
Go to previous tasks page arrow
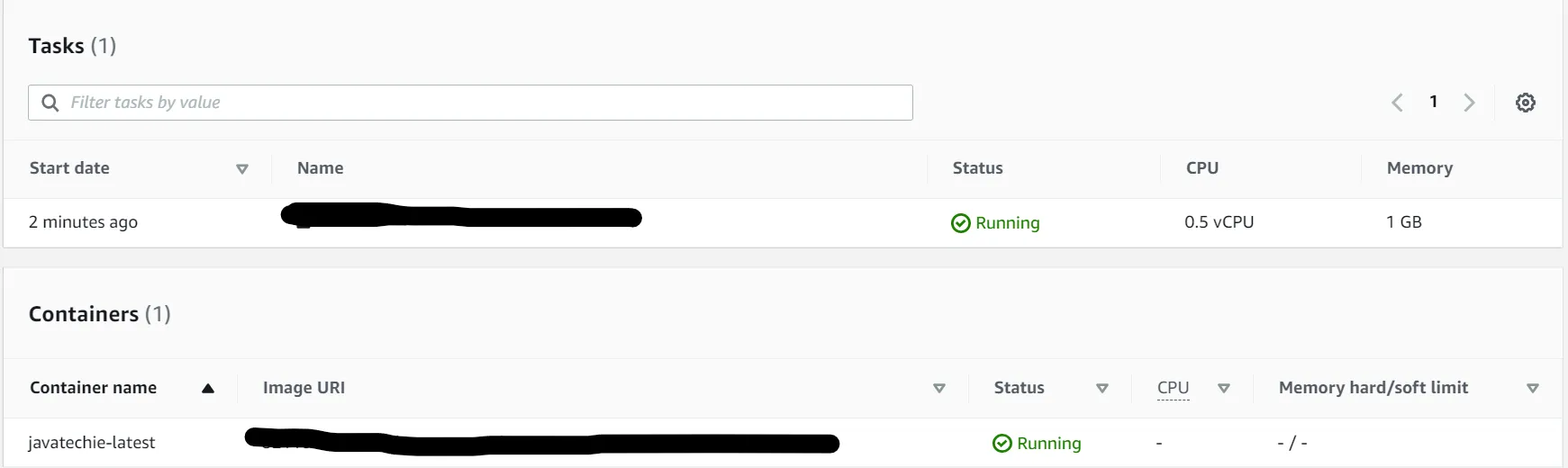click(x=1397, y=103)
